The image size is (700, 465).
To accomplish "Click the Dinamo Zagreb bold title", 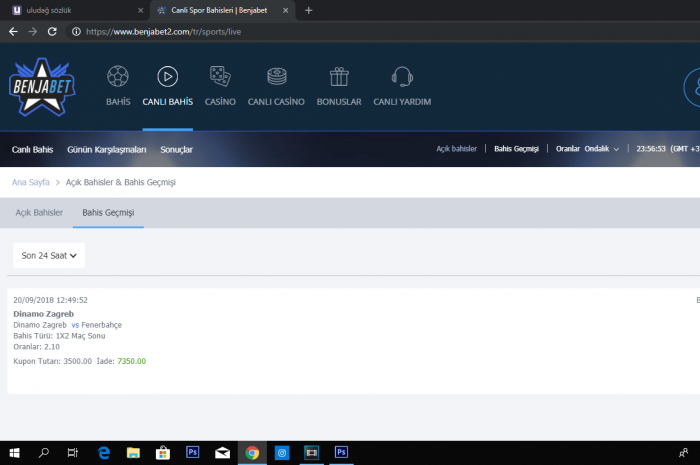I will point(43,314).
